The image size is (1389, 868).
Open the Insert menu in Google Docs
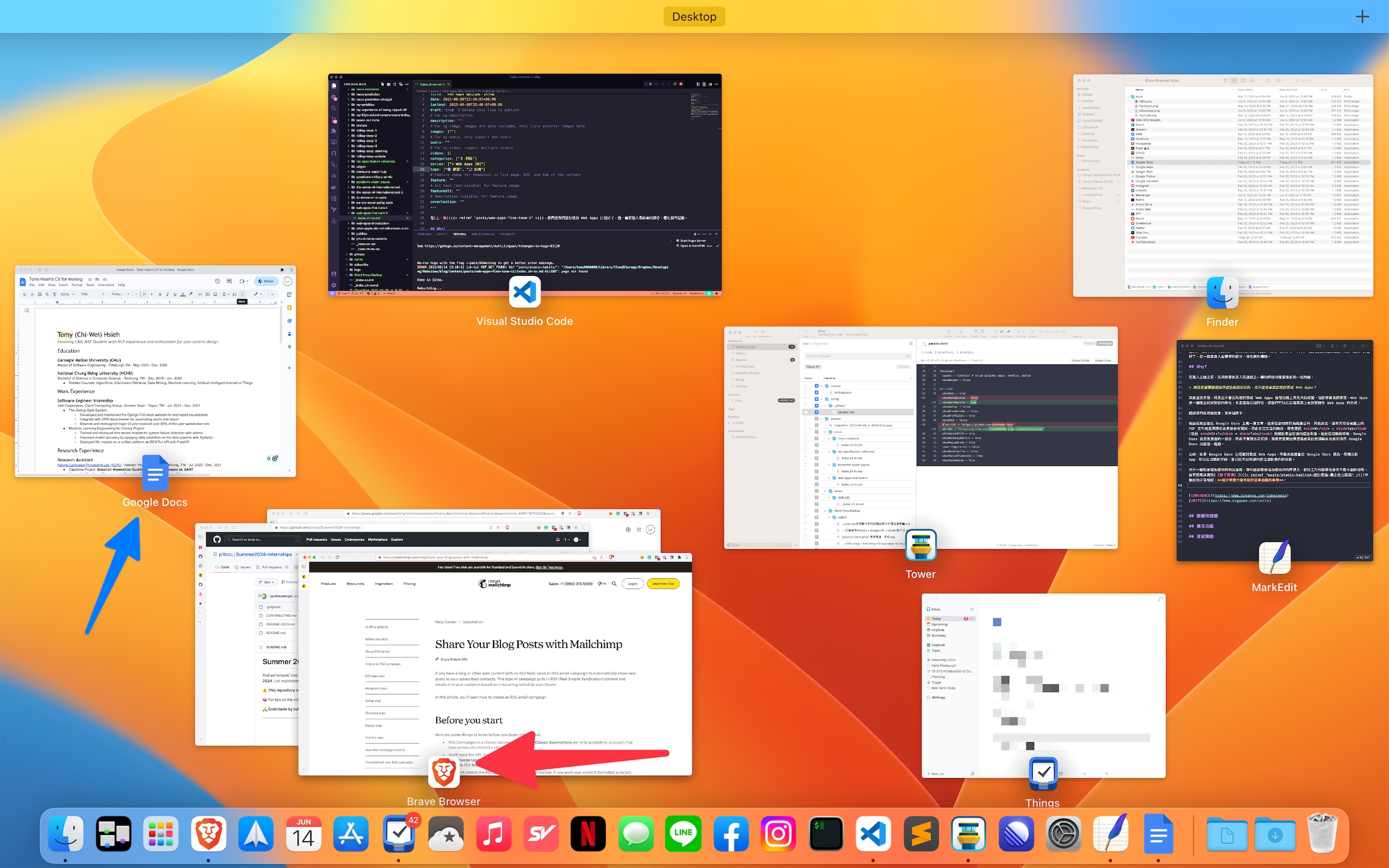click(x=63, y=285)
